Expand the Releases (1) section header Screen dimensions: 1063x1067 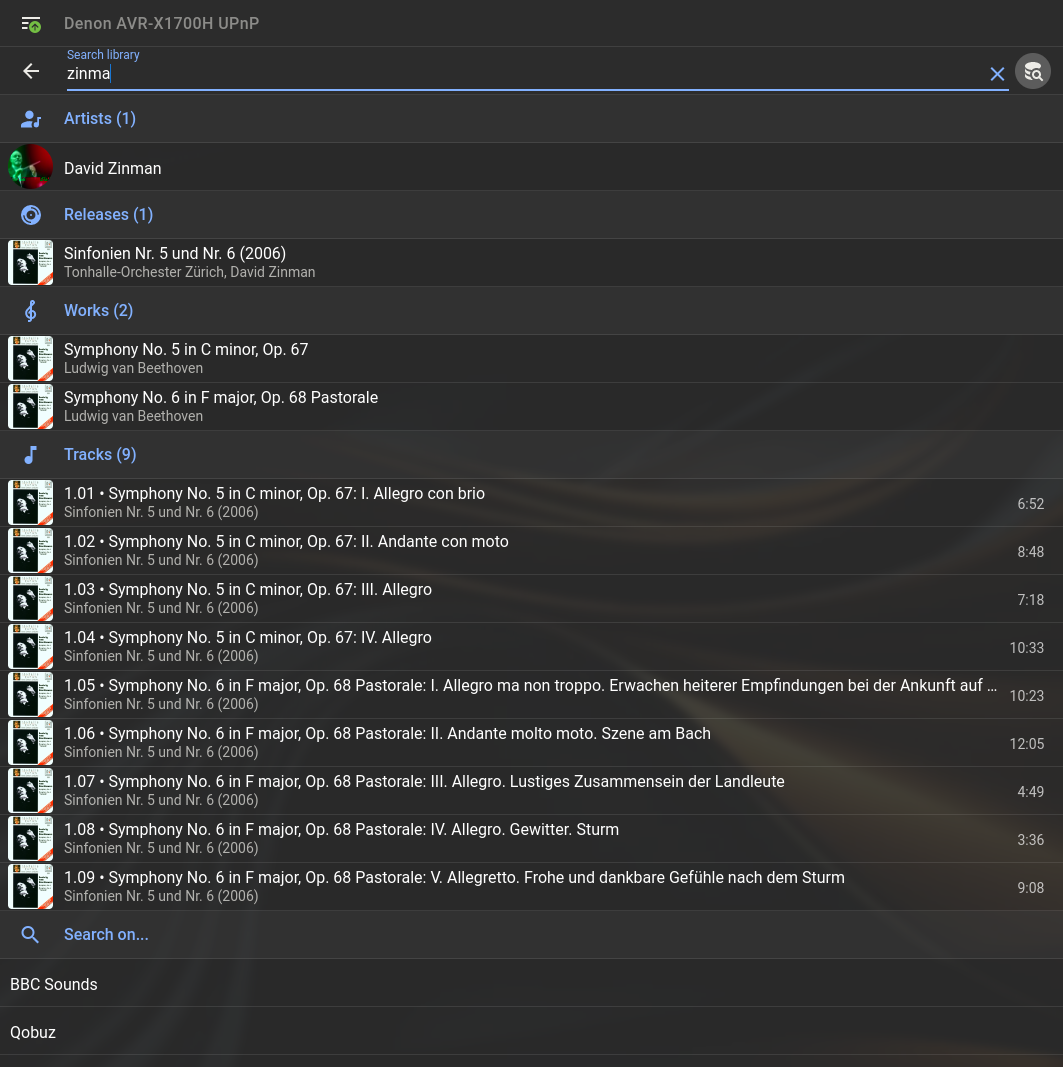pos(108,215)
